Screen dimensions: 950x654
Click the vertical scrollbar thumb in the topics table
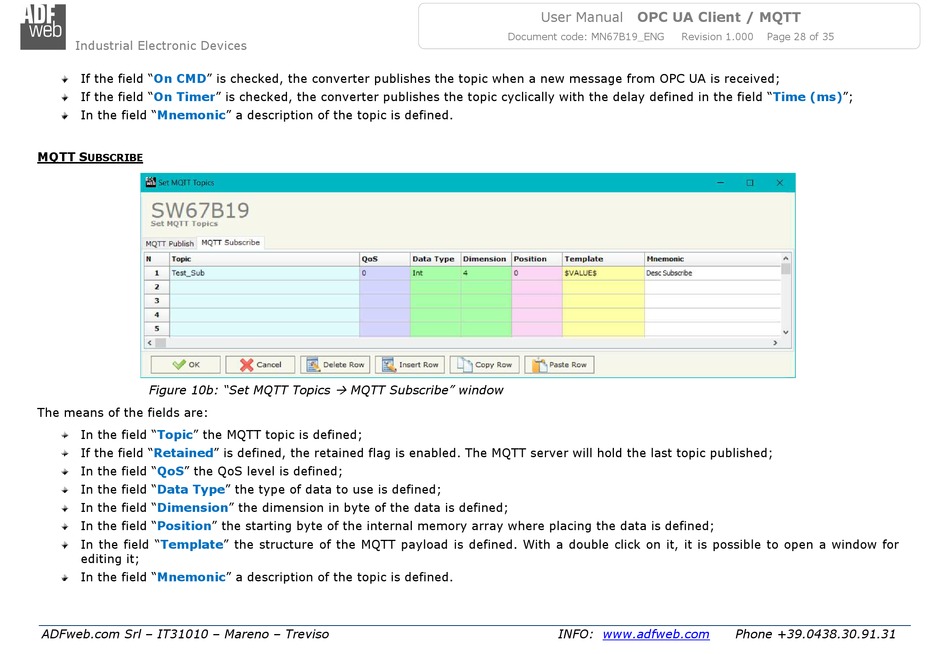click(x=786, y=269)
